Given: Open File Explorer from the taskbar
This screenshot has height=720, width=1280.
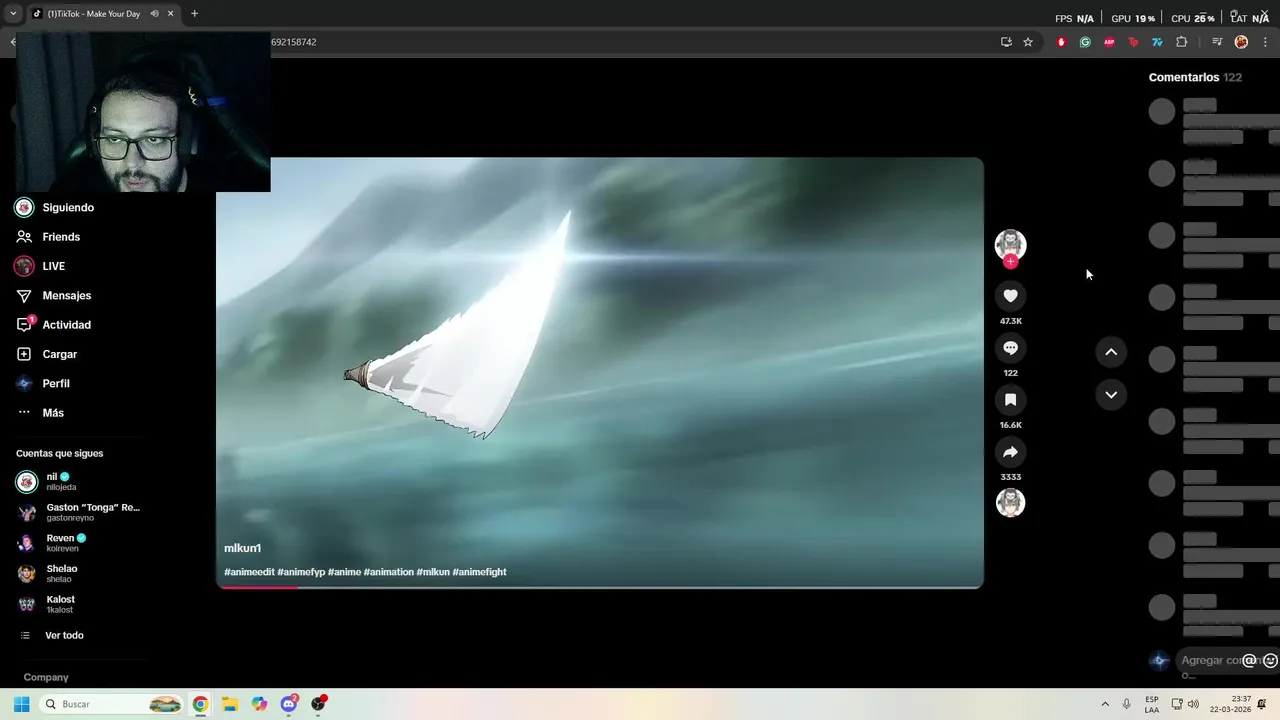Looking at the screenshot, I should [229, 704].
